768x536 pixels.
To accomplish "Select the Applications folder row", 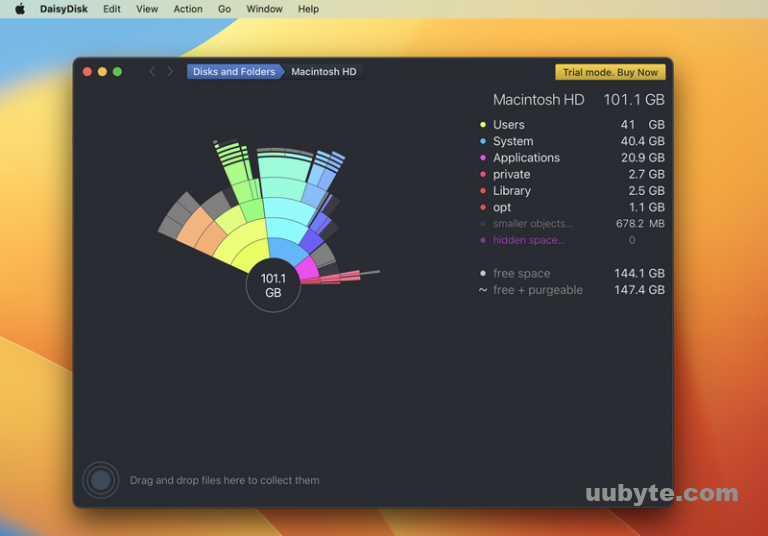I will coord(572,158).
